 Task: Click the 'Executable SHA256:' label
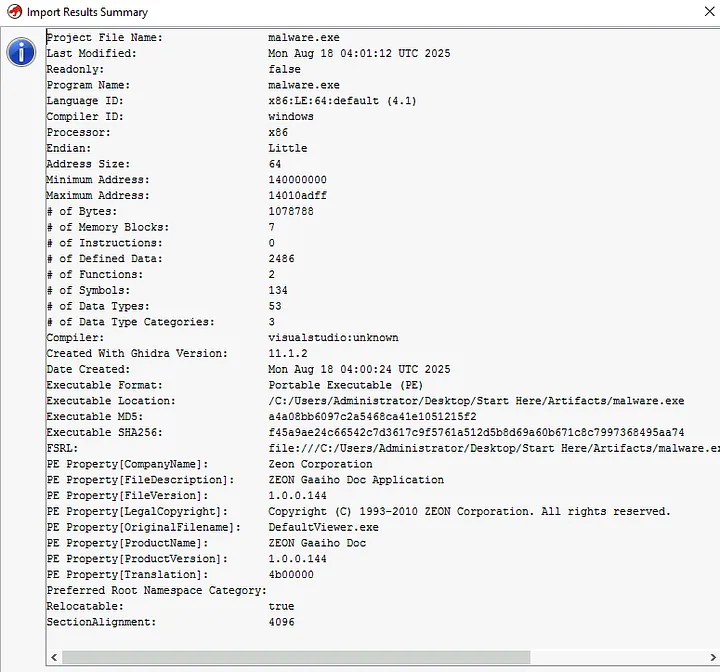[x=105, y=432]
